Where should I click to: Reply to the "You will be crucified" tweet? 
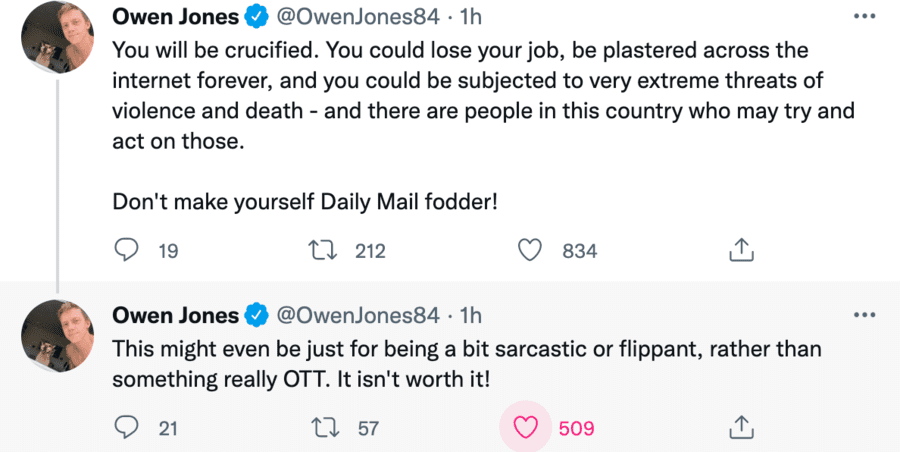[126, 251]
